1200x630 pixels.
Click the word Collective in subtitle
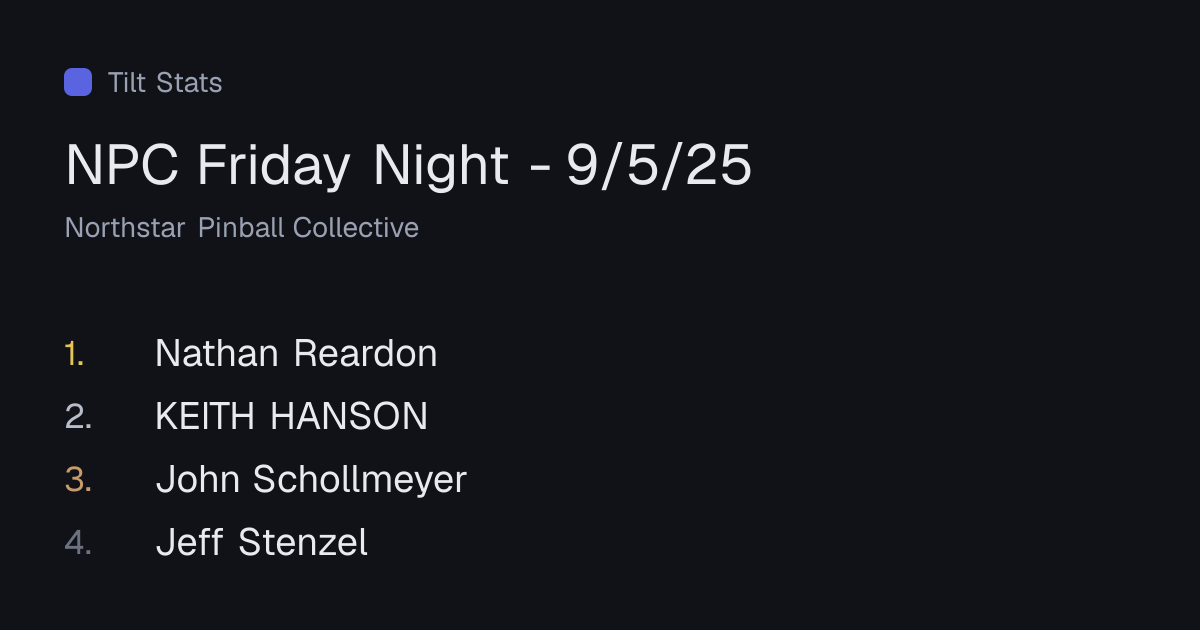tap(356, 228)
